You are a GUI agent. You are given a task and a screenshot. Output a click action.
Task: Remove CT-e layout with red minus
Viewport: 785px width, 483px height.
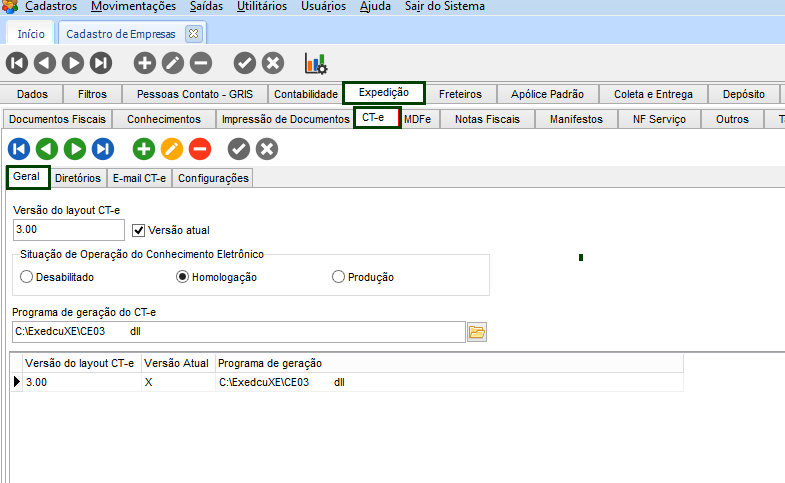click(x=200, y=149)
